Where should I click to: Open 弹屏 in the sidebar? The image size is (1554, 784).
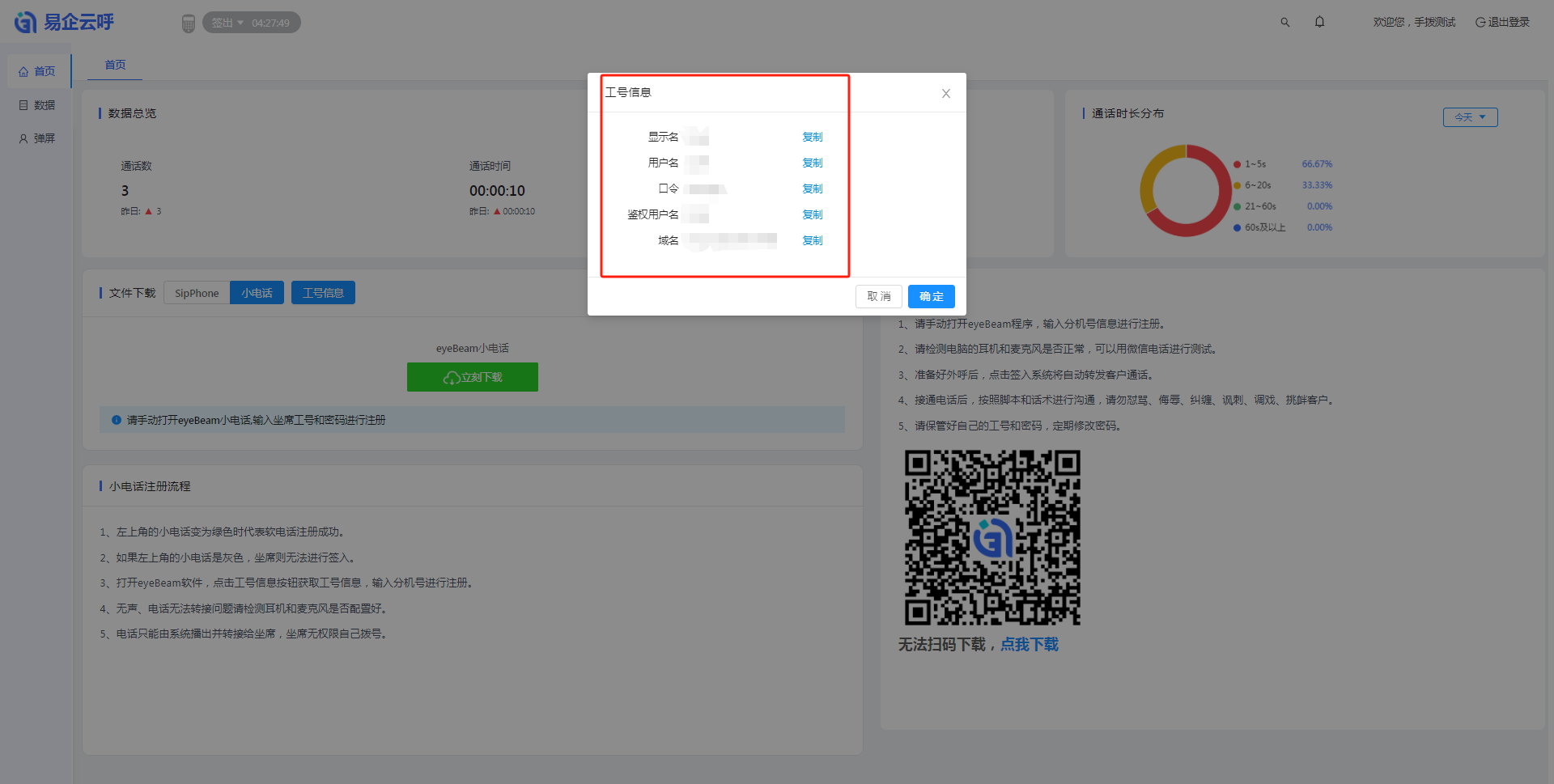37,138
